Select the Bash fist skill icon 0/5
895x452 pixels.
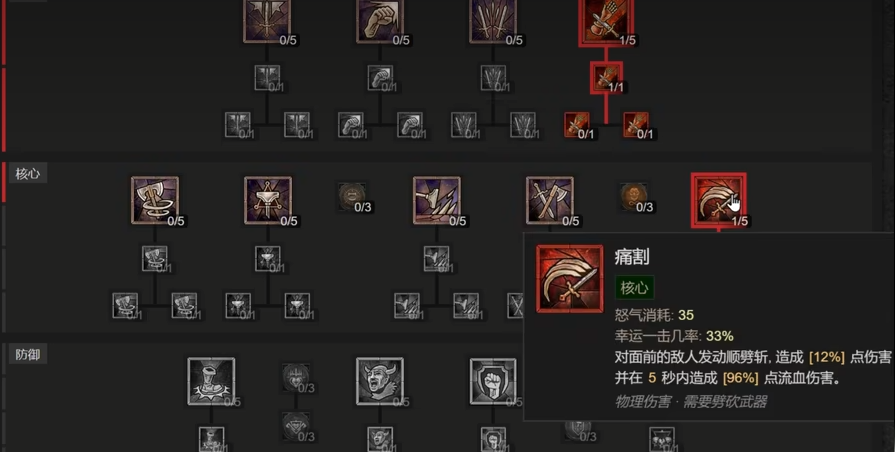coord(380,22)
